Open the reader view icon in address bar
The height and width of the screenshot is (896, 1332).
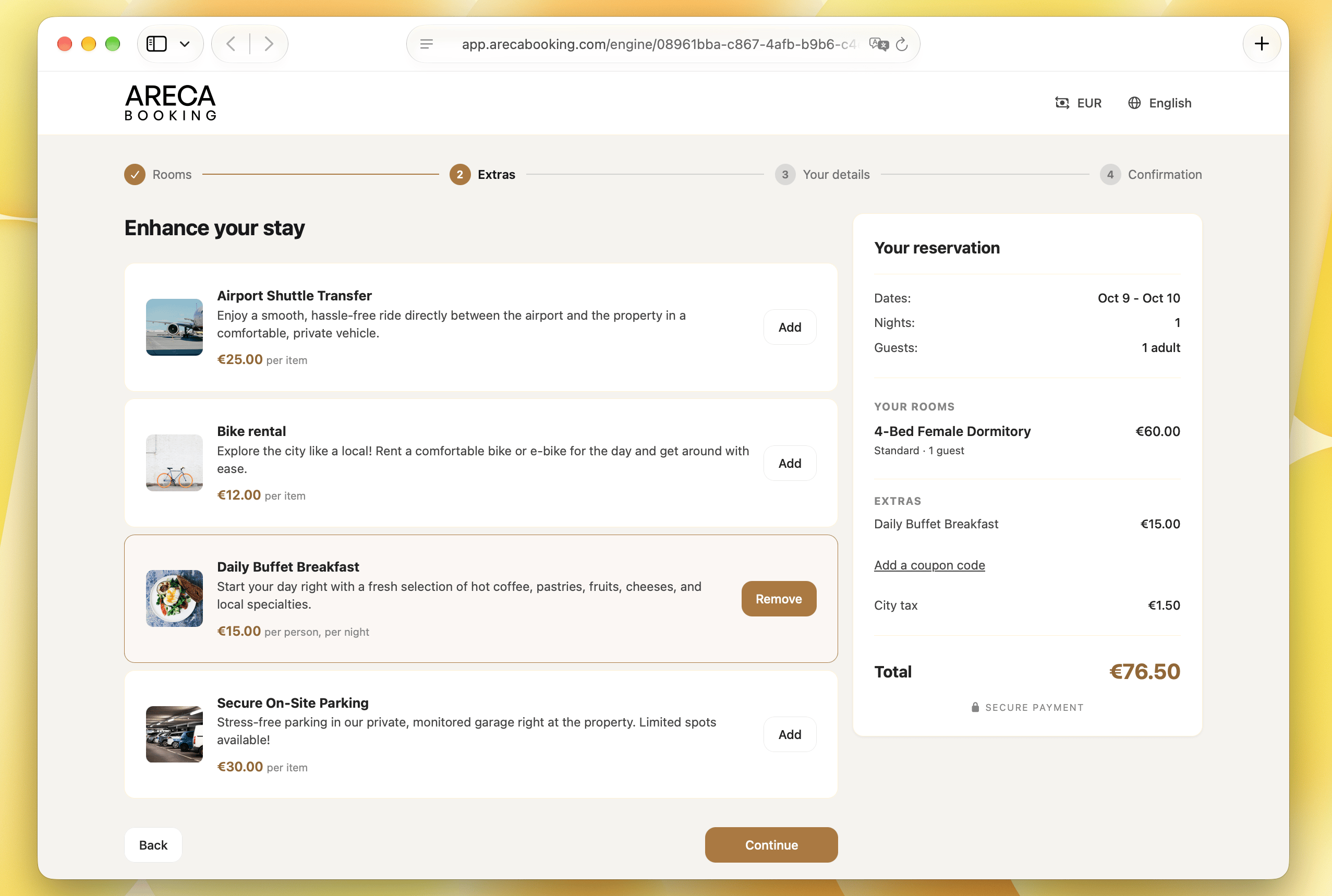click(x=426, y=44)
